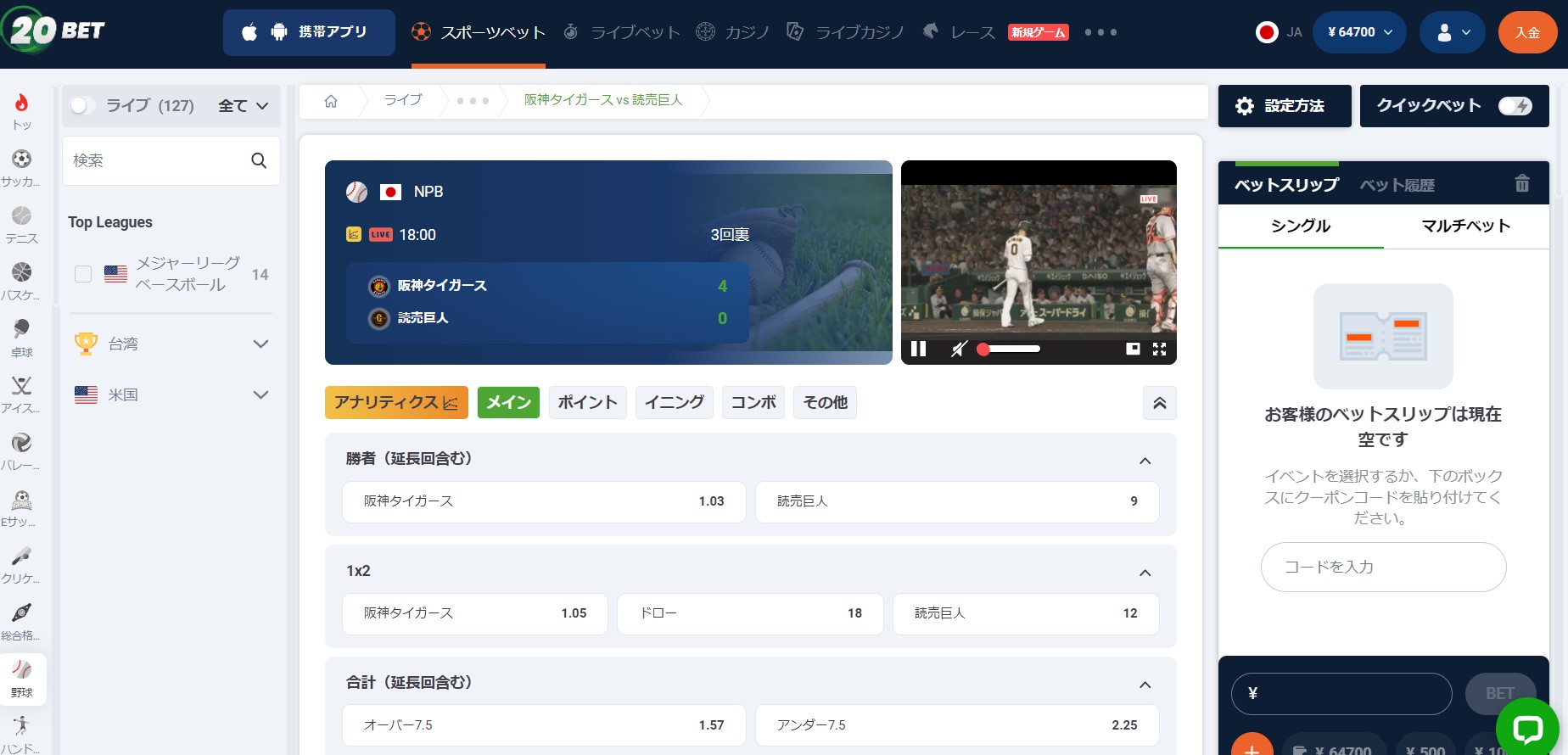This screenshot has width=1568, height=755.
Task: Go to home via breadcrumb house icon
Action: click(331, 101)
